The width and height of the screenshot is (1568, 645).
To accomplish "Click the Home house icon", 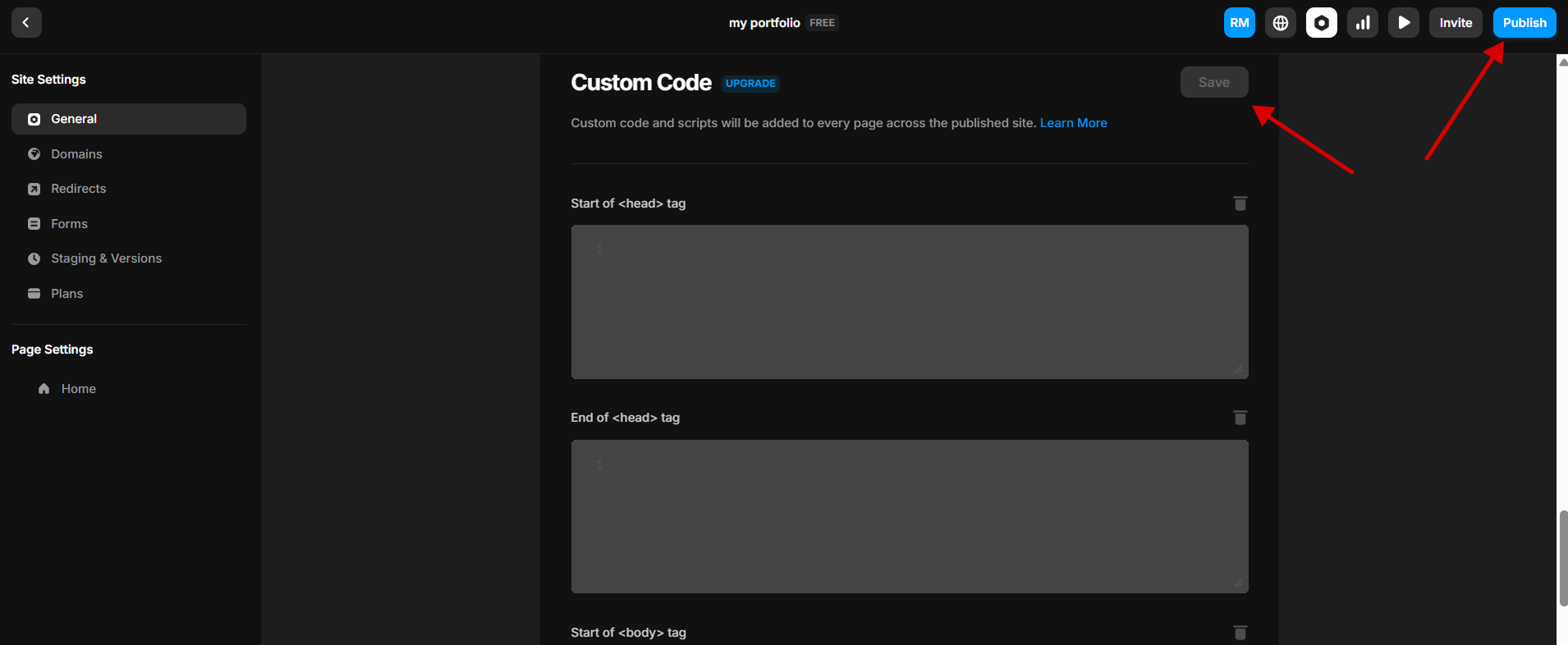I will coord(44,389).
